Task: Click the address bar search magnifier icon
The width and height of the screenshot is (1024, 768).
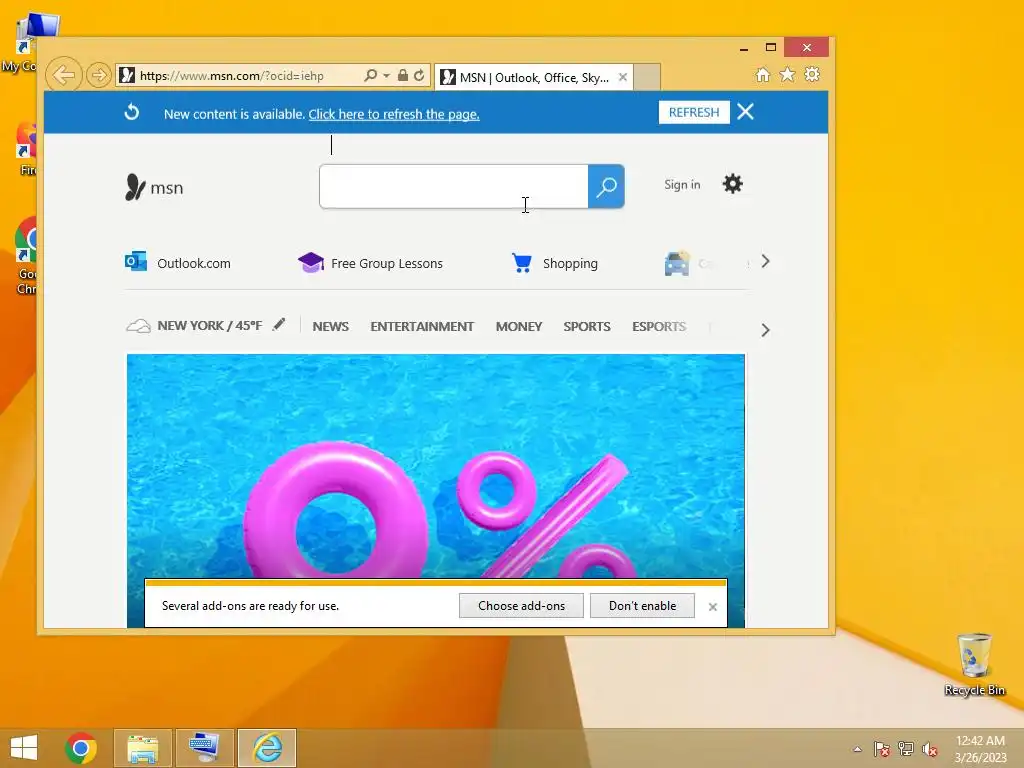Action: pos(370,75)
